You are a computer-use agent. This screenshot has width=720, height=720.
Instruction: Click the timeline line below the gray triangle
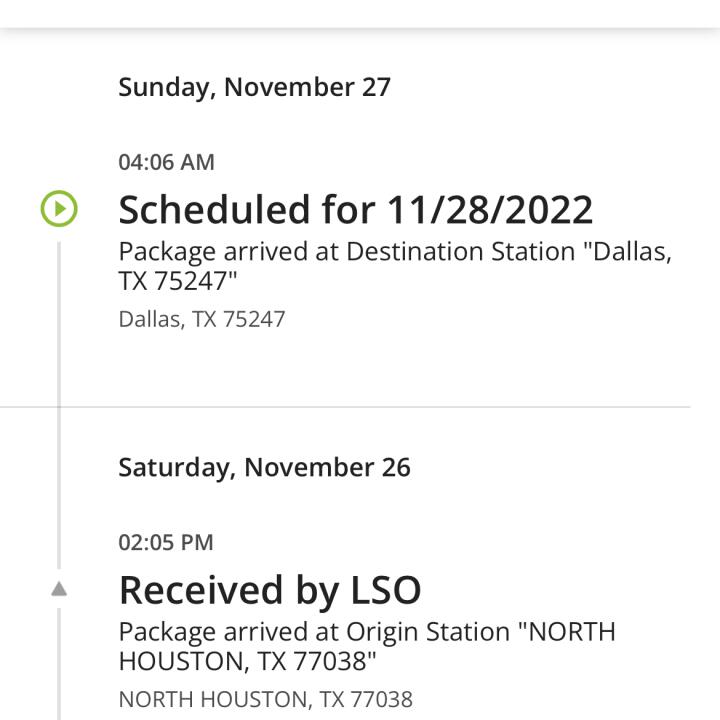click(59, 660)
